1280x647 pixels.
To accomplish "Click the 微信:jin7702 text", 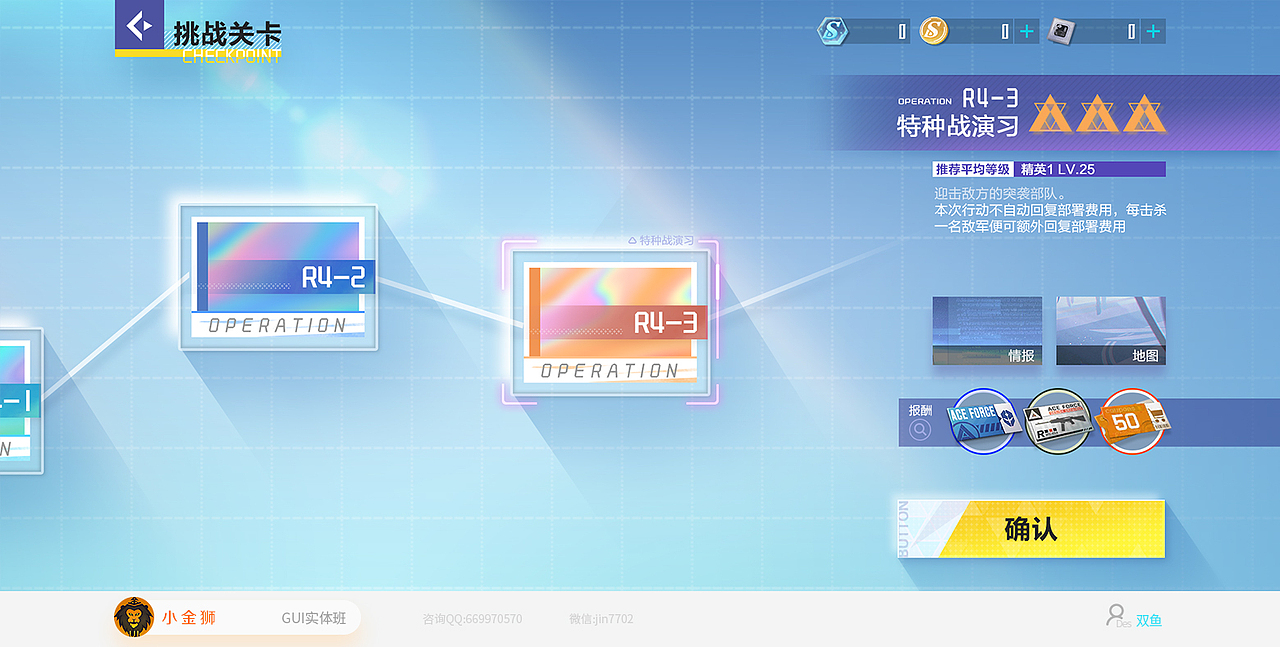I will (x=601, y=619).
